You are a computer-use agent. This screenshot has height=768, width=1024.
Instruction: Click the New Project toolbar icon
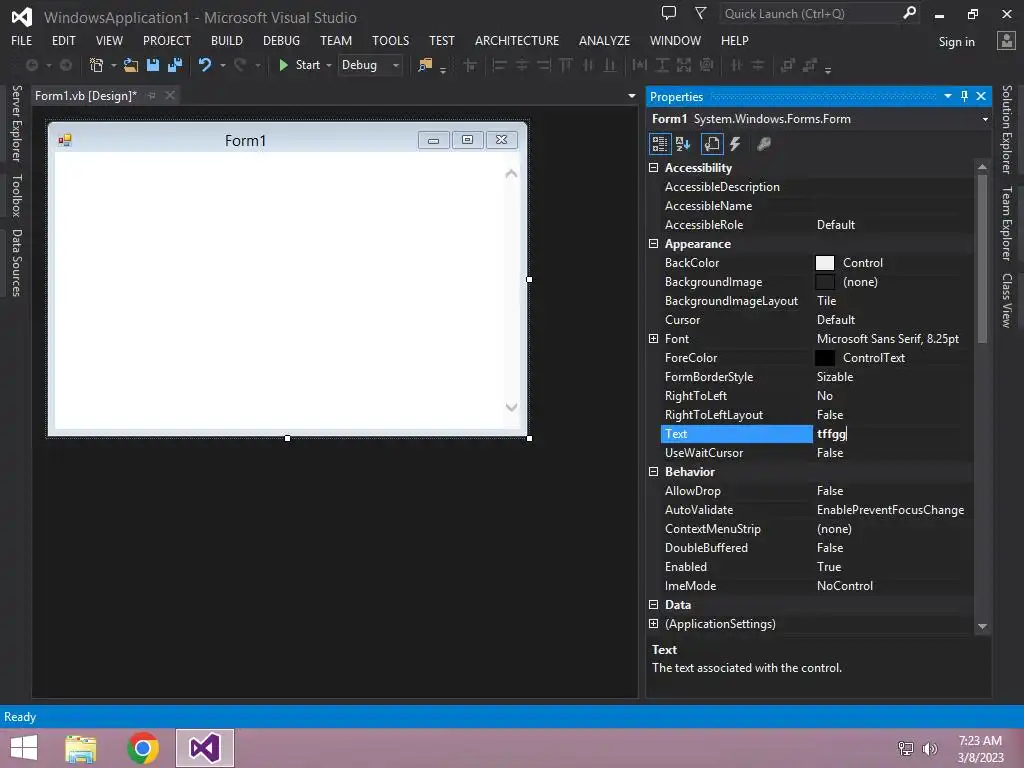tap(97, 65)
